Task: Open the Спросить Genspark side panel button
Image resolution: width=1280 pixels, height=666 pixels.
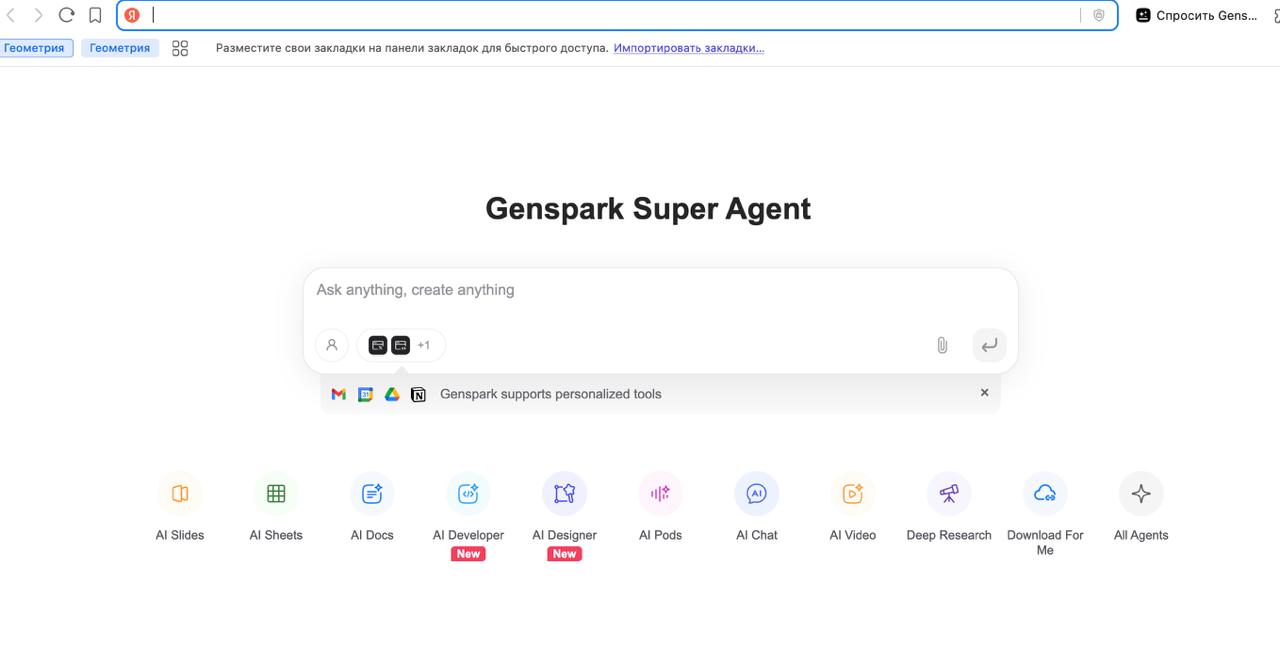Action: pyautogui.click(x=1197, y=15)
